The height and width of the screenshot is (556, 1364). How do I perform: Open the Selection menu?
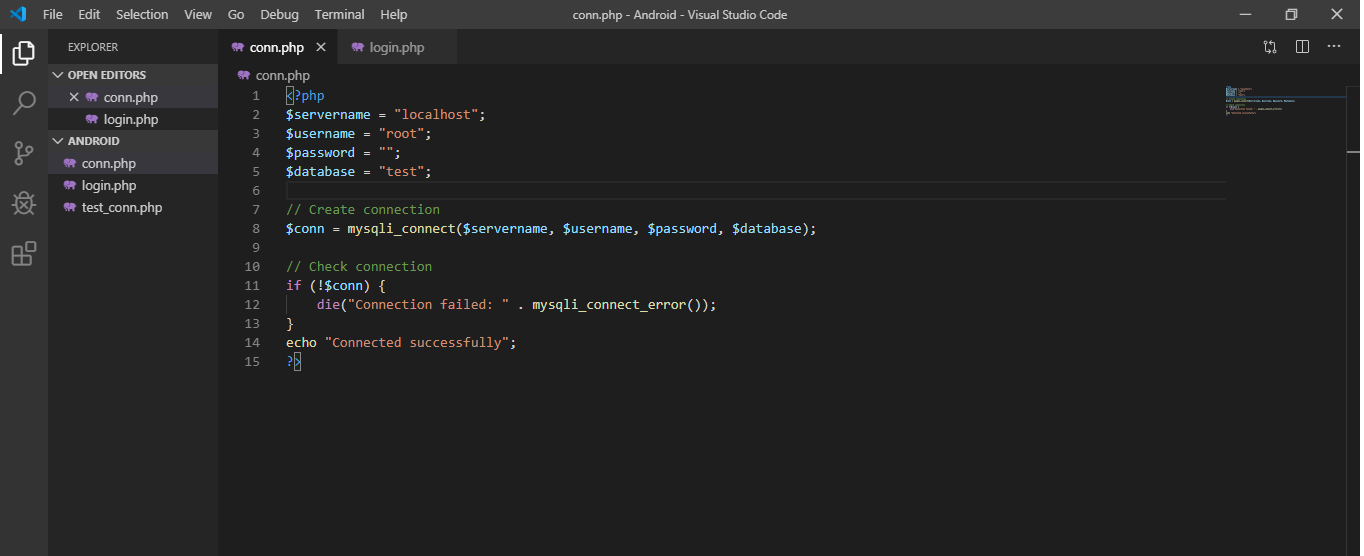coord(142,14)
